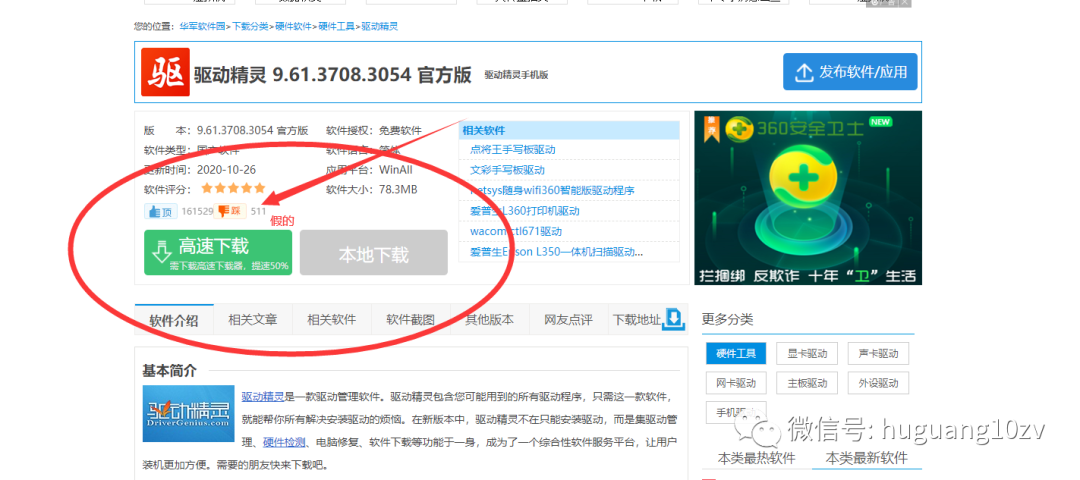Click the 华军软件园 breadcrumb link

point(202,26)
